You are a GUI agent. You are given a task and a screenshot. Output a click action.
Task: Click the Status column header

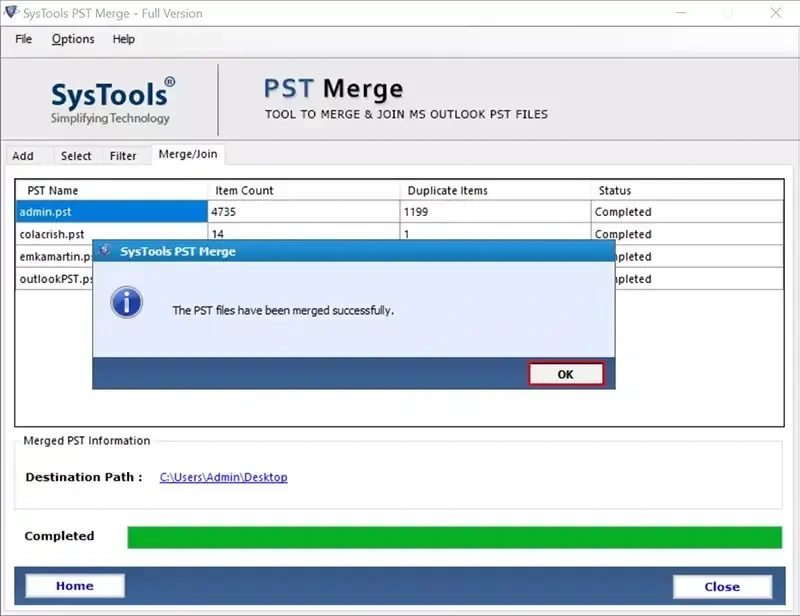(687, 190)
